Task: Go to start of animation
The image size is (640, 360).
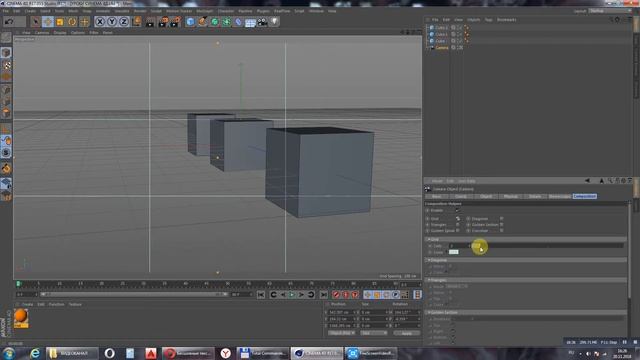Action: 261,295
